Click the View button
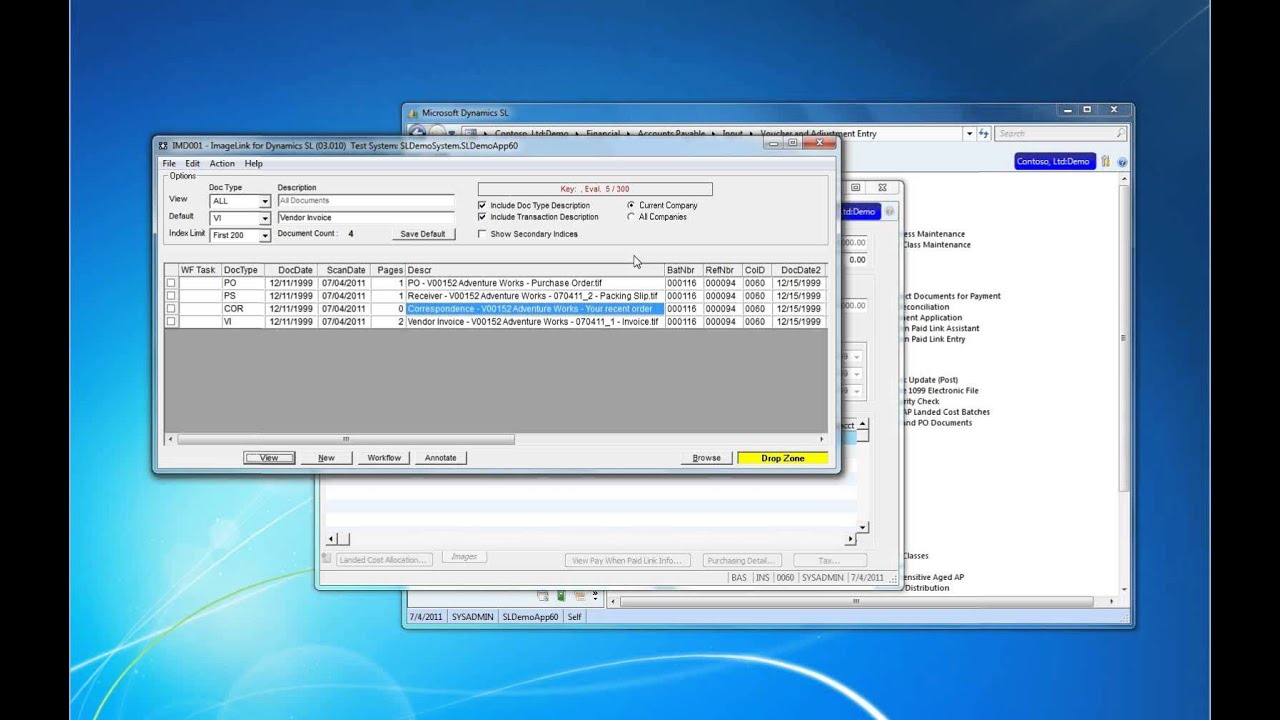This screenshot has height=720, width=1280. [x=269, y=458]
